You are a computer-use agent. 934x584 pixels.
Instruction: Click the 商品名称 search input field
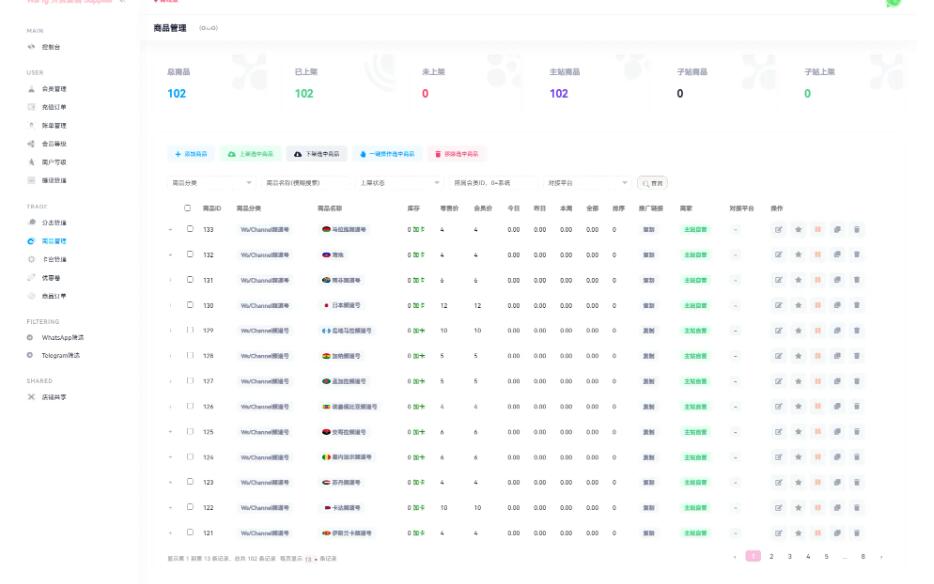click(305, 183)
